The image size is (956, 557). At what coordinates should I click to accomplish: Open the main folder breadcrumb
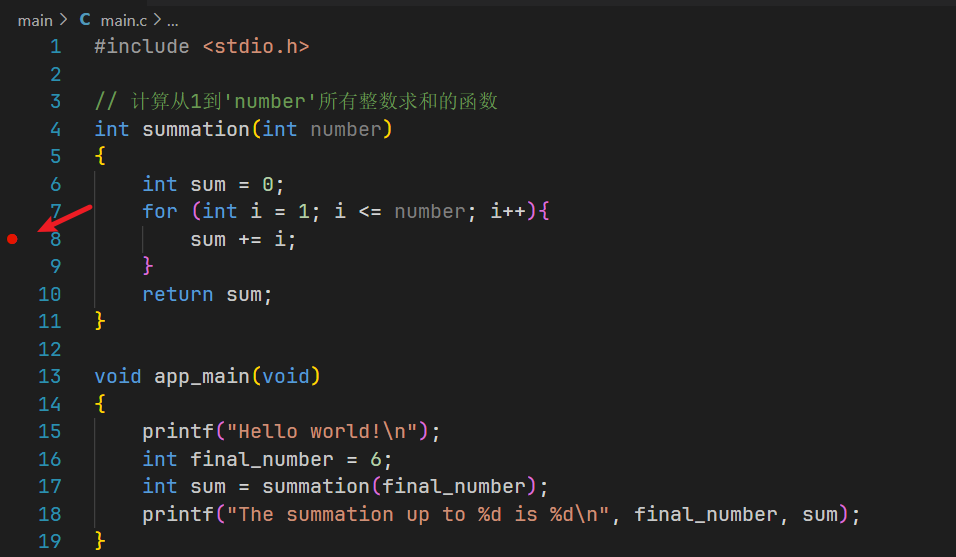(x=35, y=20)
